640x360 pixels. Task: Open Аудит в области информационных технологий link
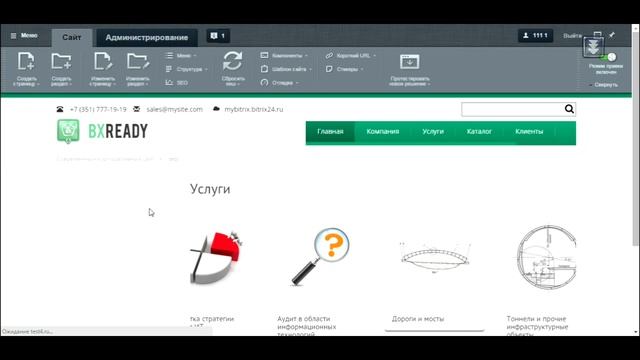307,326
